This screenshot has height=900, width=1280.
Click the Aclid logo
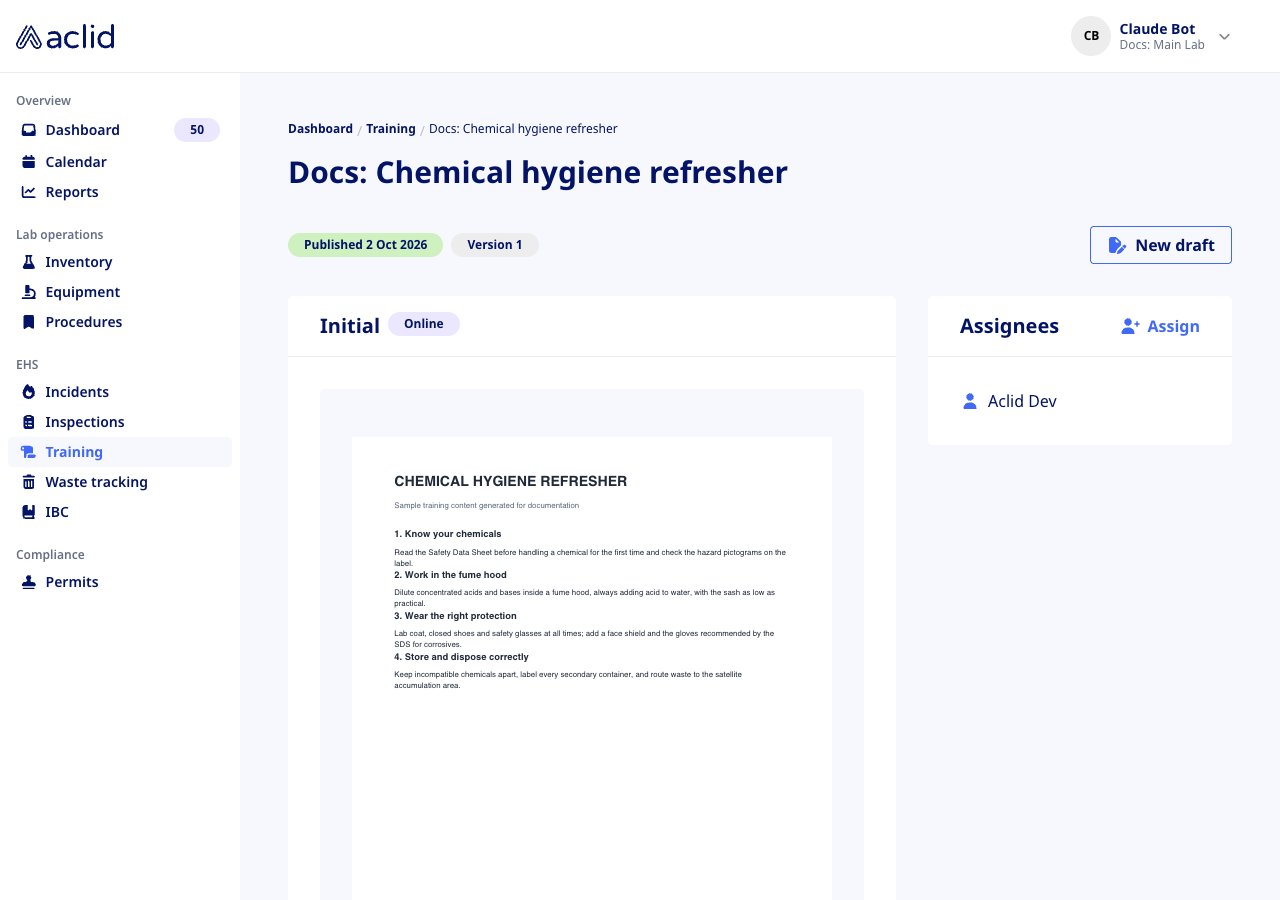[65, 37]
